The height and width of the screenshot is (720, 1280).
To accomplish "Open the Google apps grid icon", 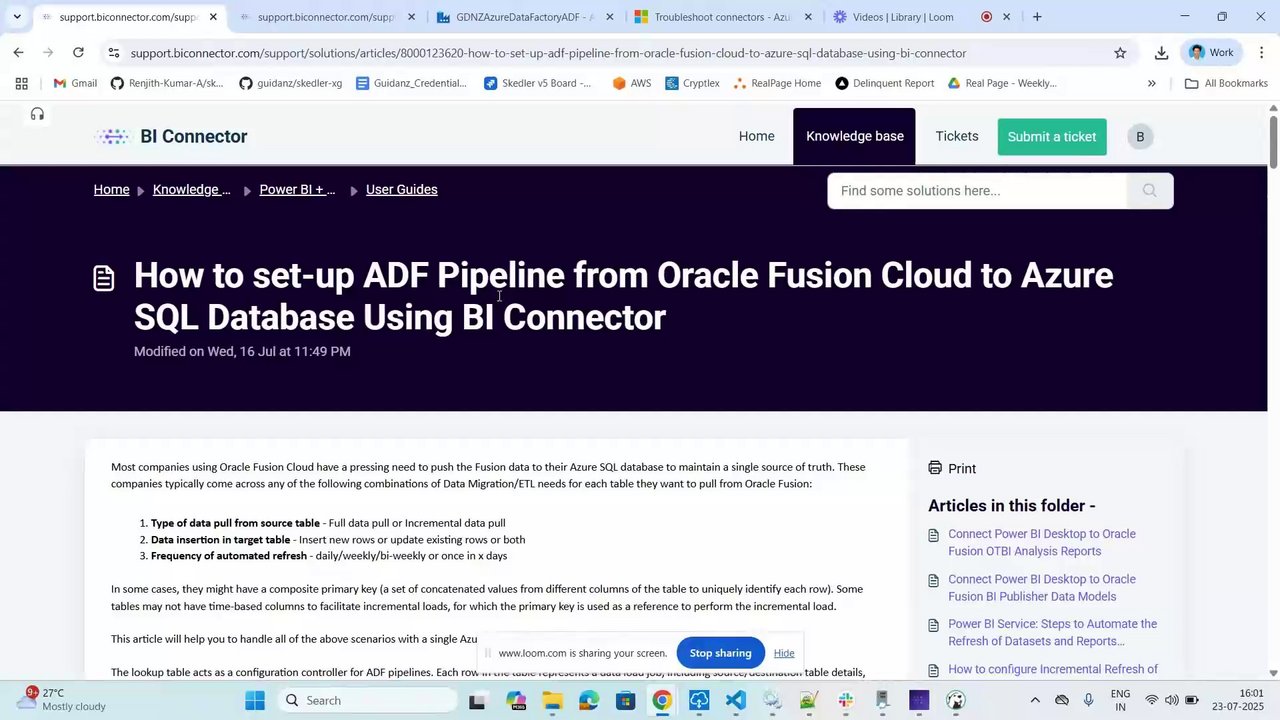I will tap(21, 83).
